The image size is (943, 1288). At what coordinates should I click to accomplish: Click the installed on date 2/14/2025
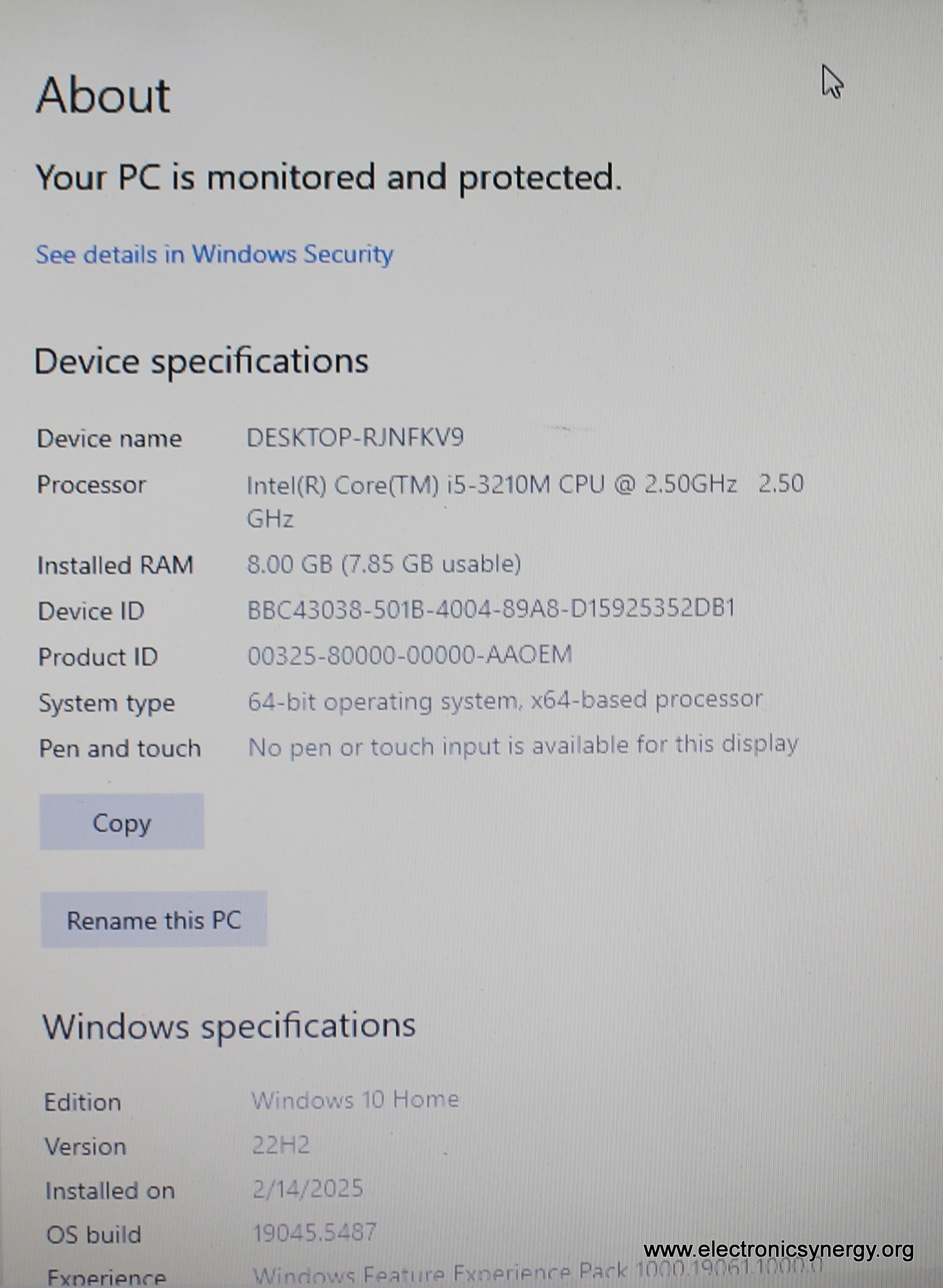307,1189
